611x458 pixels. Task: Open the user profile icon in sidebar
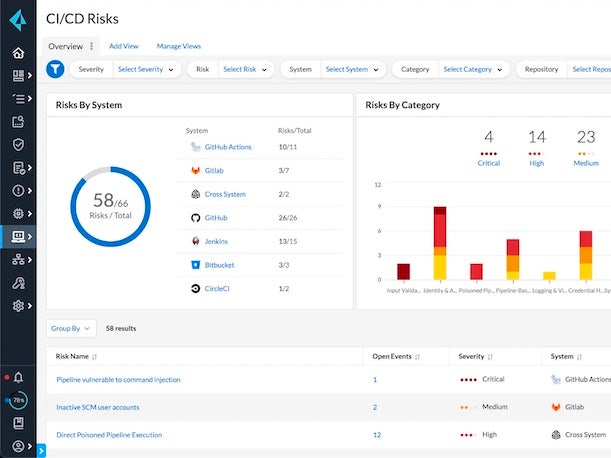coord(18,446)
